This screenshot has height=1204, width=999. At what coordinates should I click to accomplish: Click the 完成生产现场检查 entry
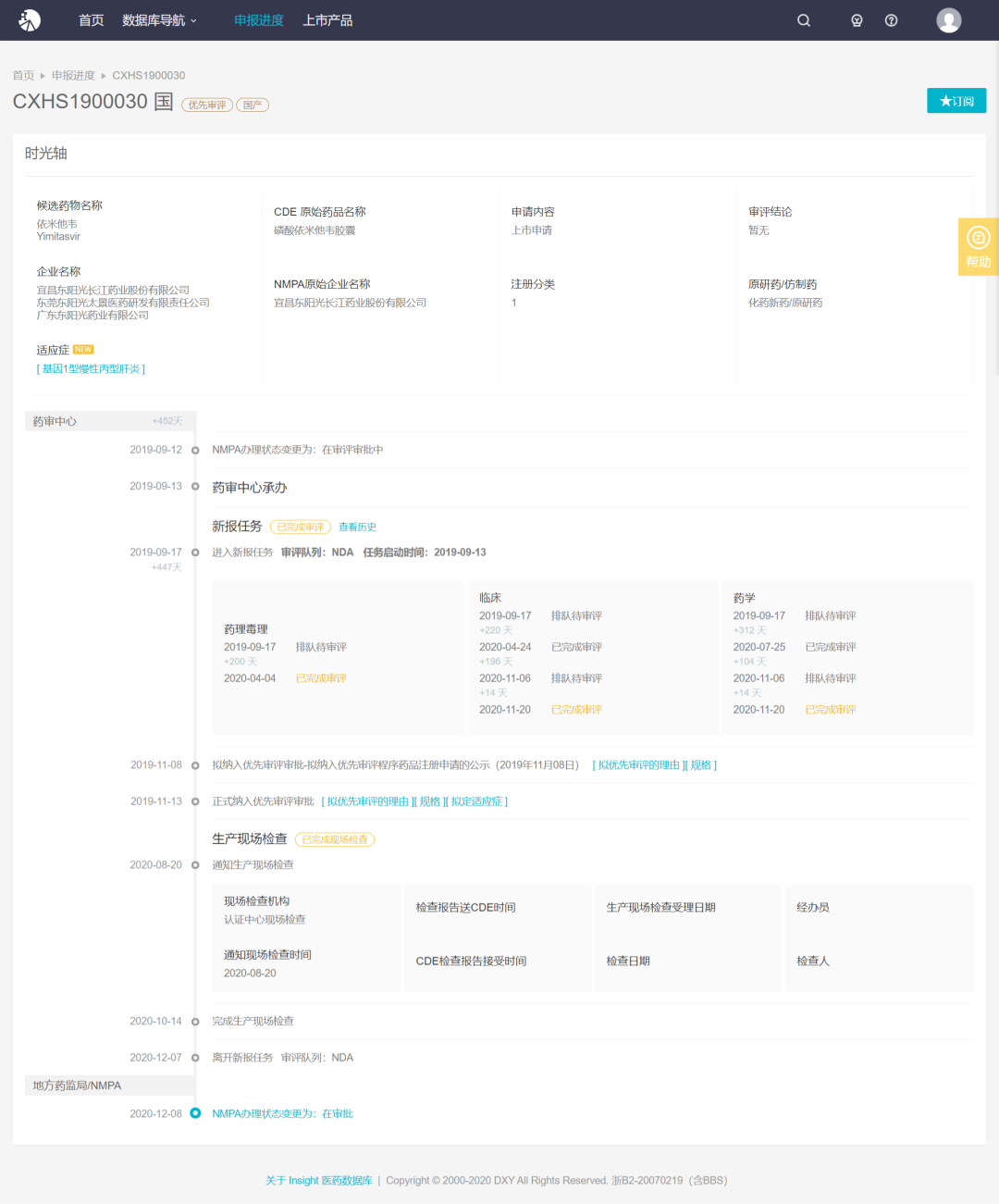point(253,1022)
